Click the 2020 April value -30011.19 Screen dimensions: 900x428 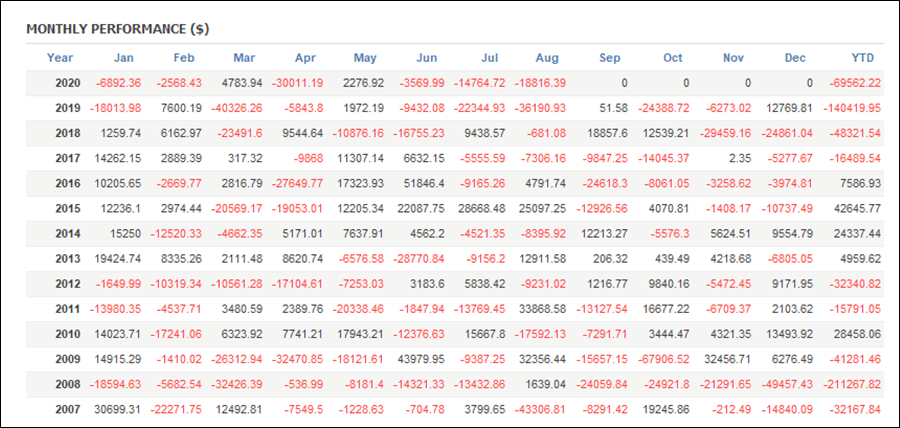click(297, 83)
